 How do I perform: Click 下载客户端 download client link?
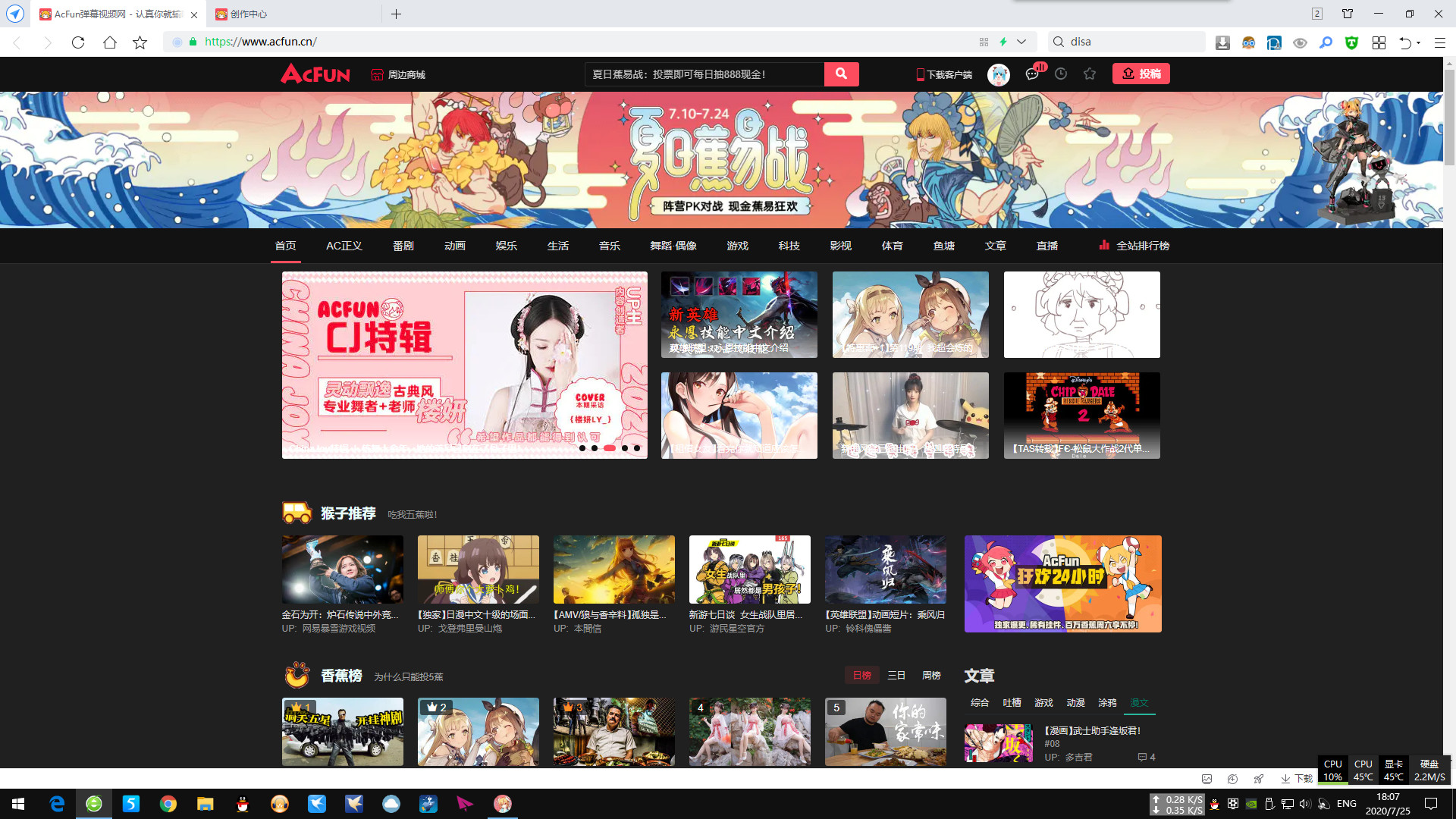pyautogui.click(x=944, y=74)
